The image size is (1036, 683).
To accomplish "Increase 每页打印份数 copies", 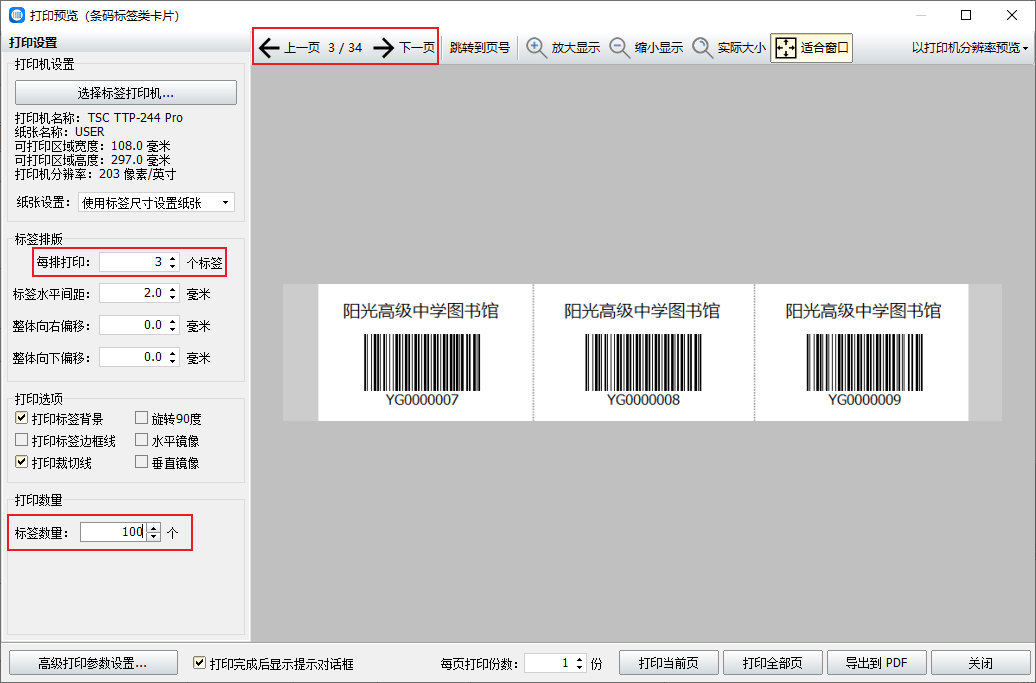I will point(579,659).
